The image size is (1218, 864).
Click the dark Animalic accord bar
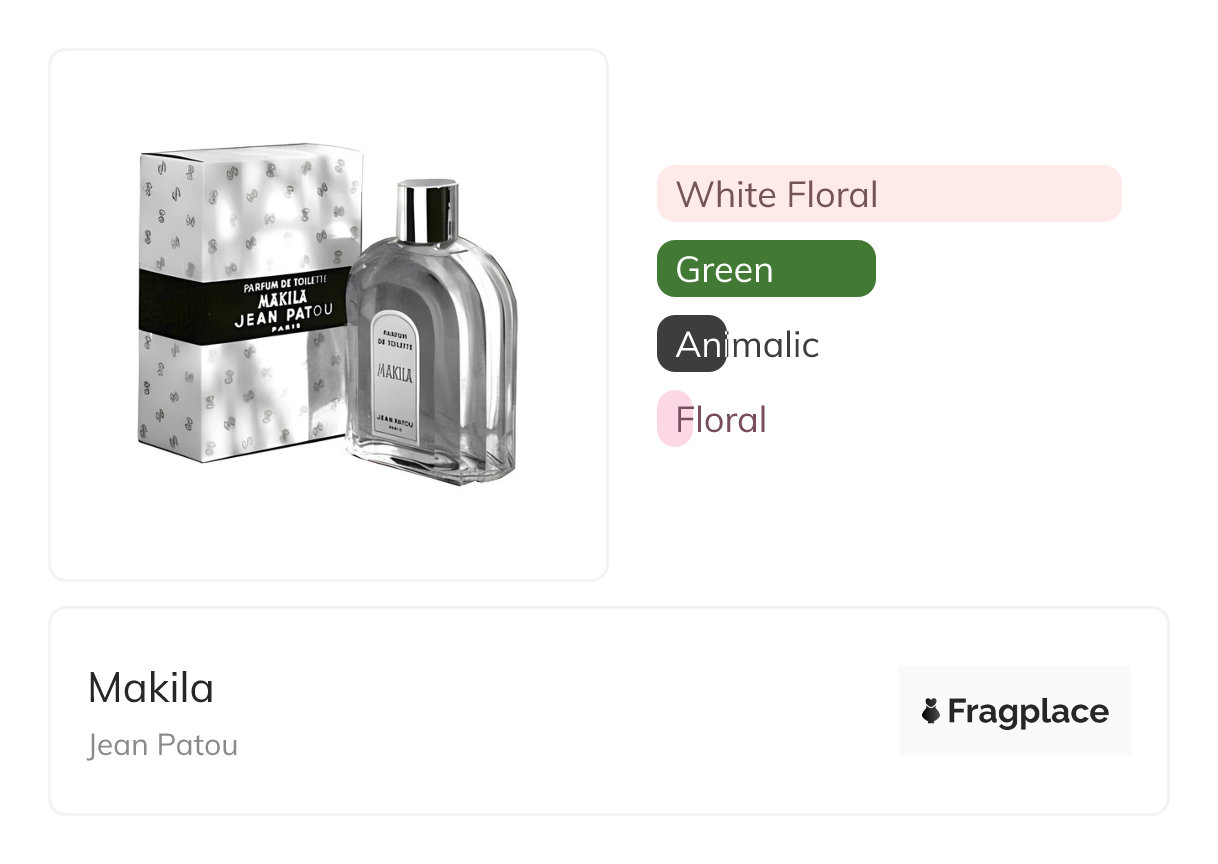(691, 344)
